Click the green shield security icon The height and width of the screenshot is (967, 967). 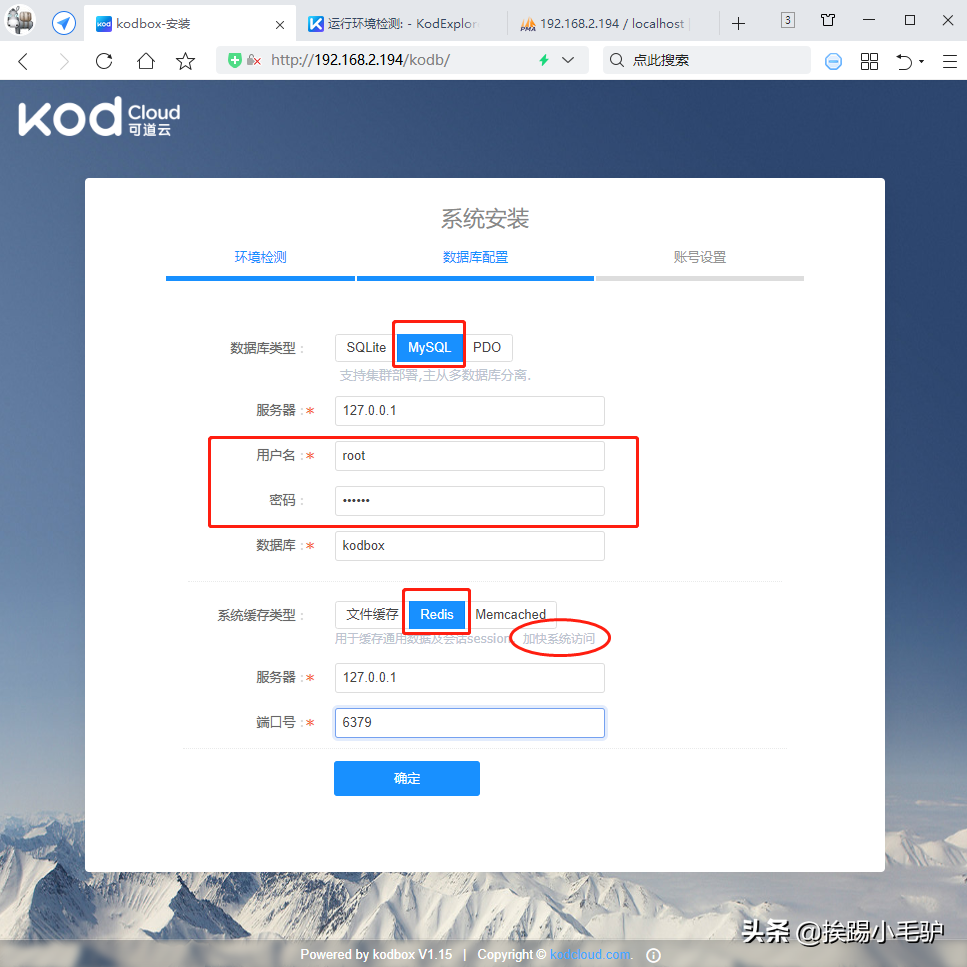234,60
